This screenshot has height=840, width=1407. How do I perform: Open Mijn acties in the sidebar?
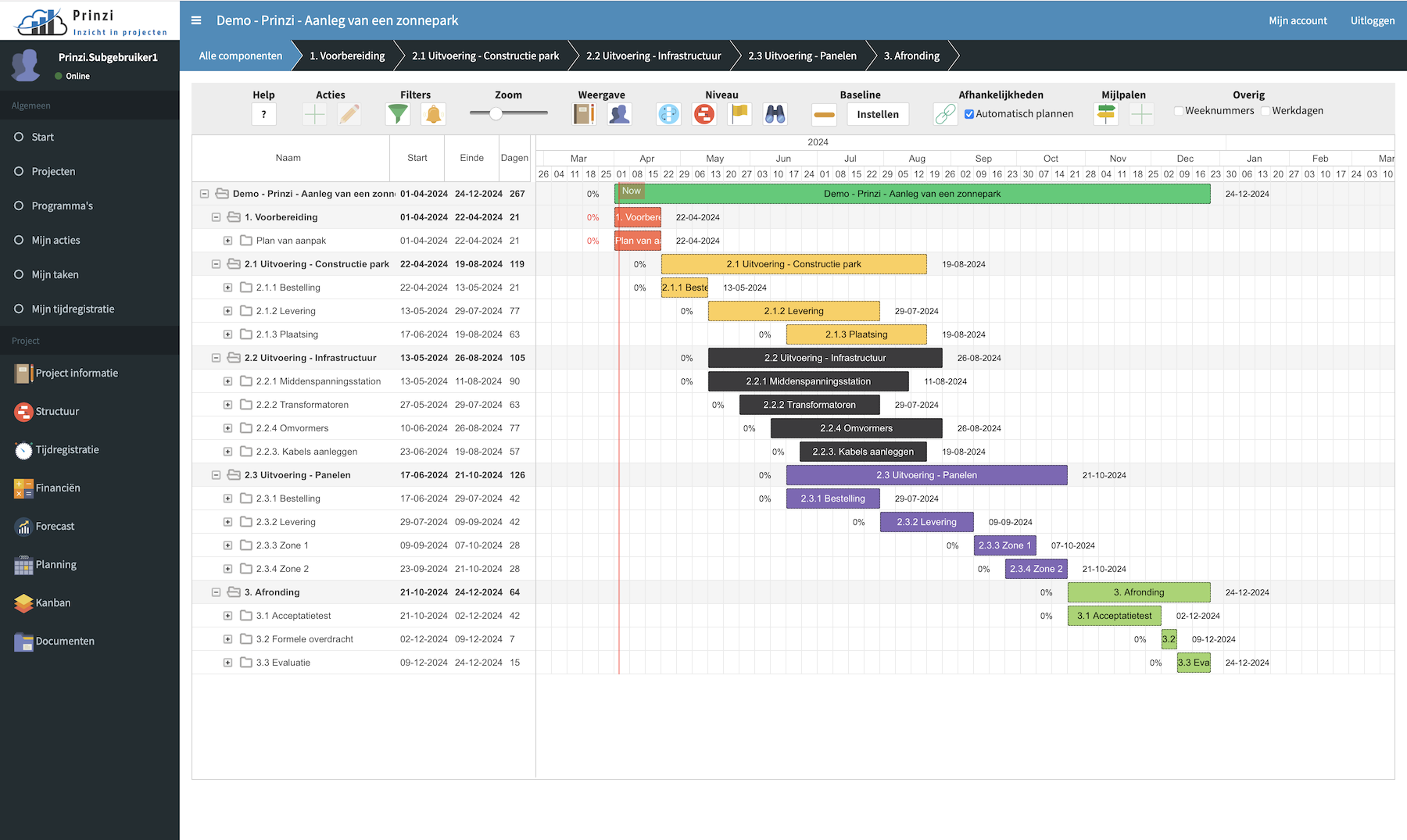(90, 240)
